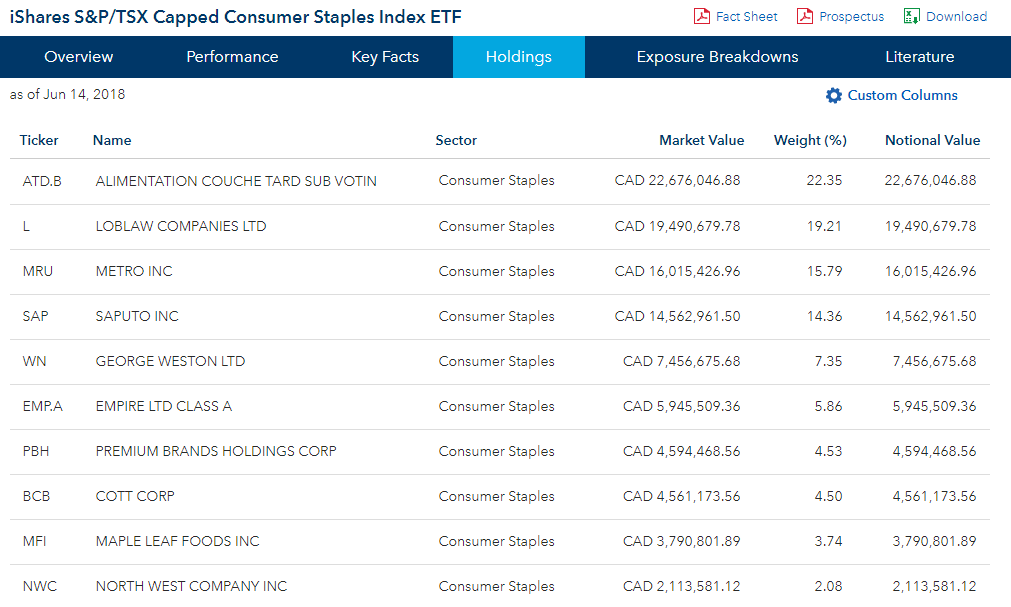Viewport: 1011px width, 607px height.
Task: Click the Download link text
Action: pos(956,16)
